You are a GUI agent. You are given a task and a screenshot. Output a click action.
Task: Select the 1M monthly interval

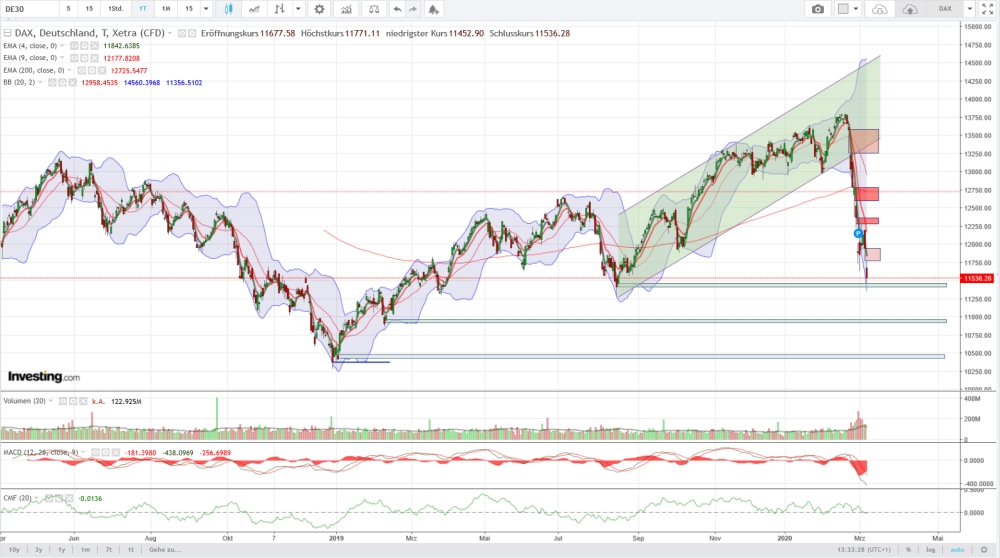pyautogui.click(x=166, y=9)
